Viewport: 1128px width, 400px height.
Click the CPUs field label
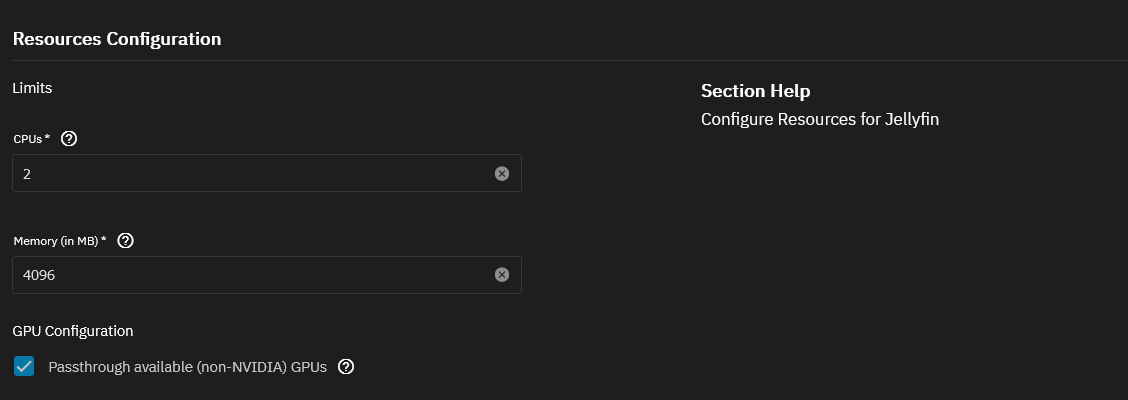coord(27,139)
